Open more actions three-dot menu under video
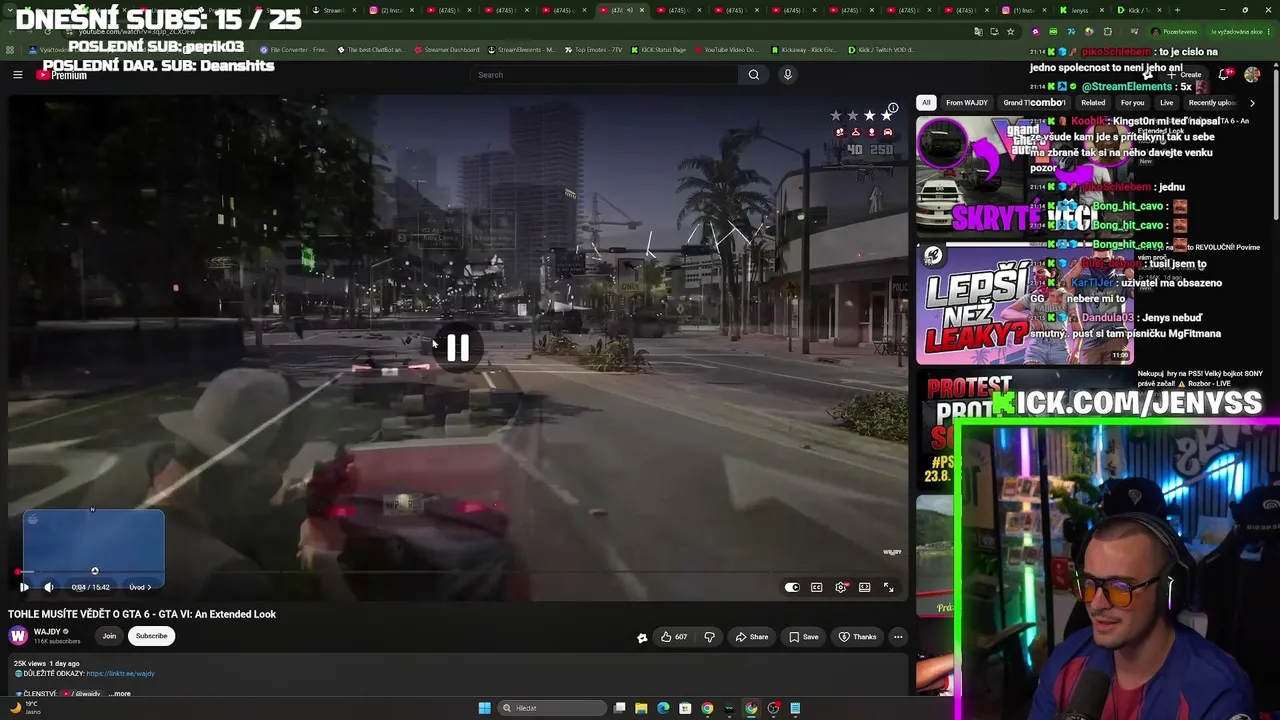 pos(898,637)
